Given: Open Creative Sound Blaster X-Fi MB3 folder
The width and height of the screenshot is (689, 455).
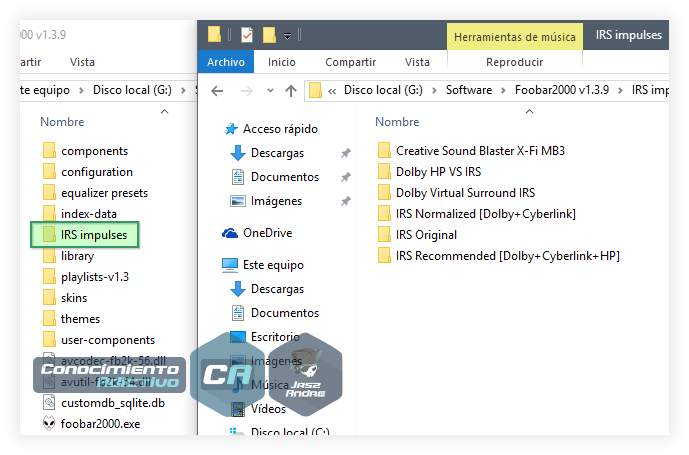Looking at the screenshot, I should pos(471,151).
